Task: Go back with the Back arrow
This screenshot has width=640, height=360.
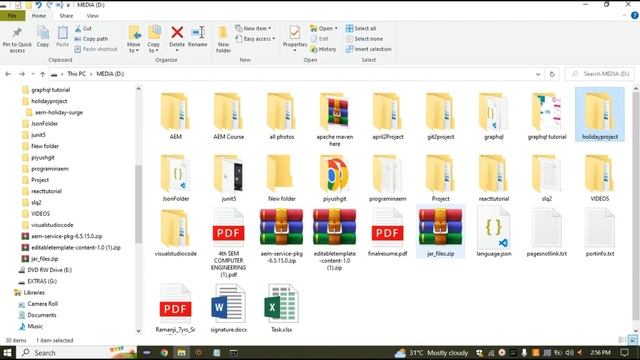Action: pos(8,74)
